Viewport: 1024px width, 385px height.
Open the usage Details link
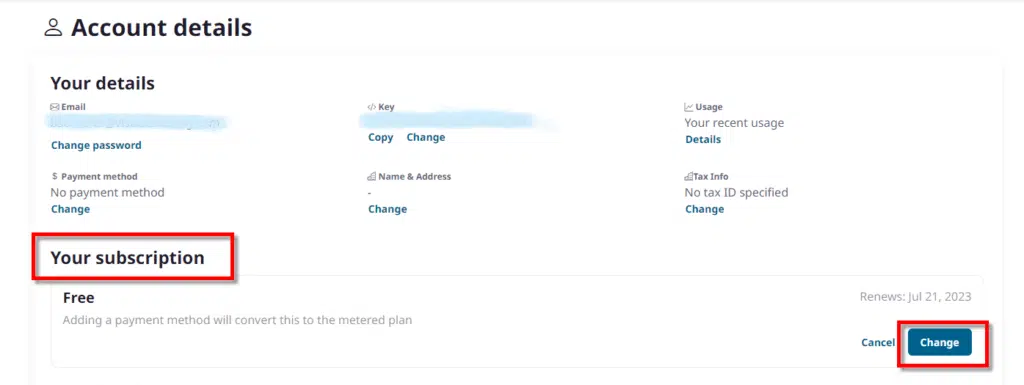coord(703,139)
